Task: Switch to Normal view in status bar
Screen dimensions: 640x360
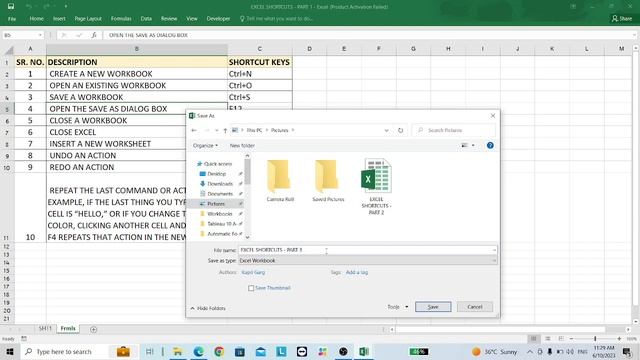Action: point(533,339)
